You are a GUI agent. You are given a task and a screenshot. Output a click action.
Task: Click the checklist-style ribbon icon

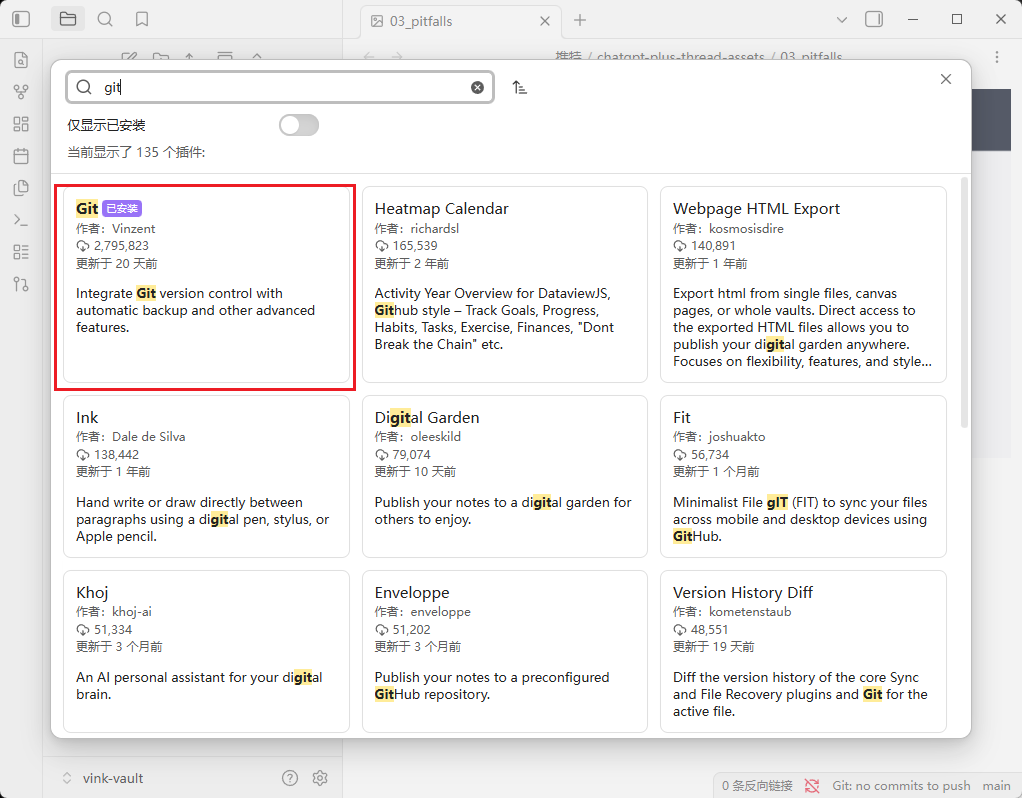coord(21,252)
